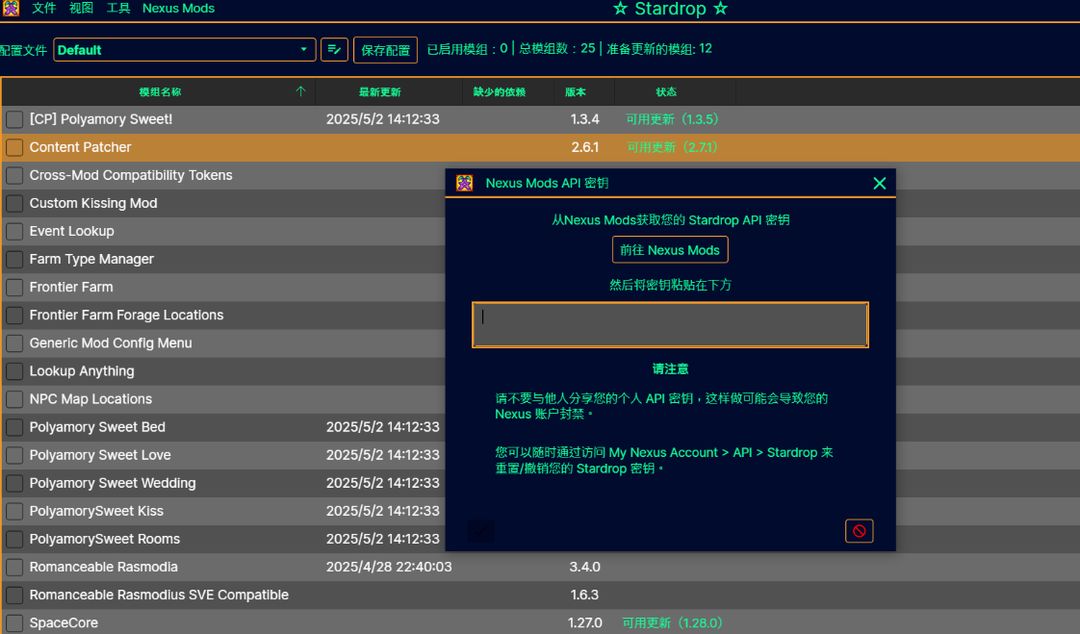Screen dimensions: 1080x634
Task: Click 可用更新 (2.7.1) status for Content Patcher
Action: click(672, 147)
